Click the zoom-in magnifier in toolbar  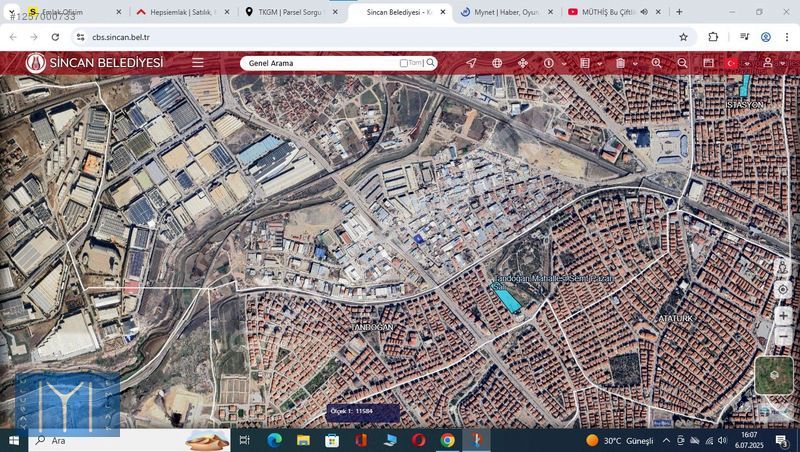(657, 63)
